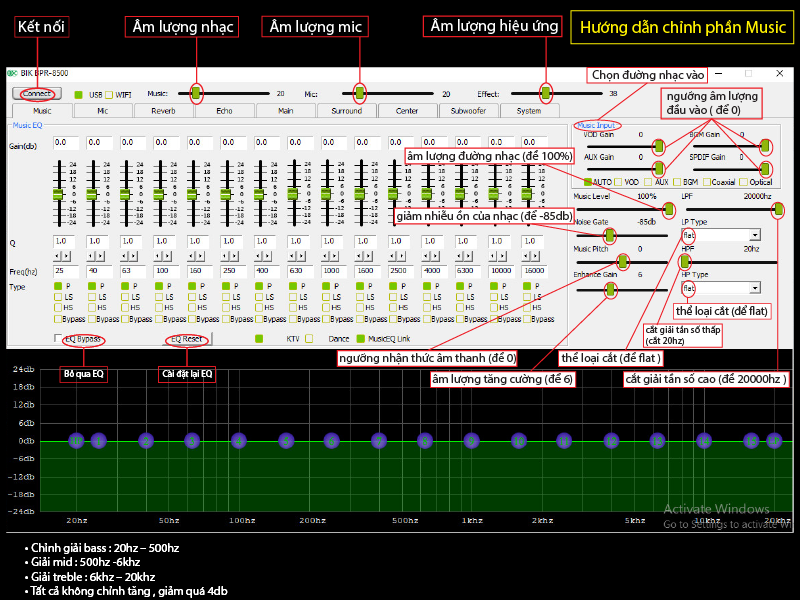Enable the USB connection checkbox
Viewport: 800px width, 600px height.
79,95
